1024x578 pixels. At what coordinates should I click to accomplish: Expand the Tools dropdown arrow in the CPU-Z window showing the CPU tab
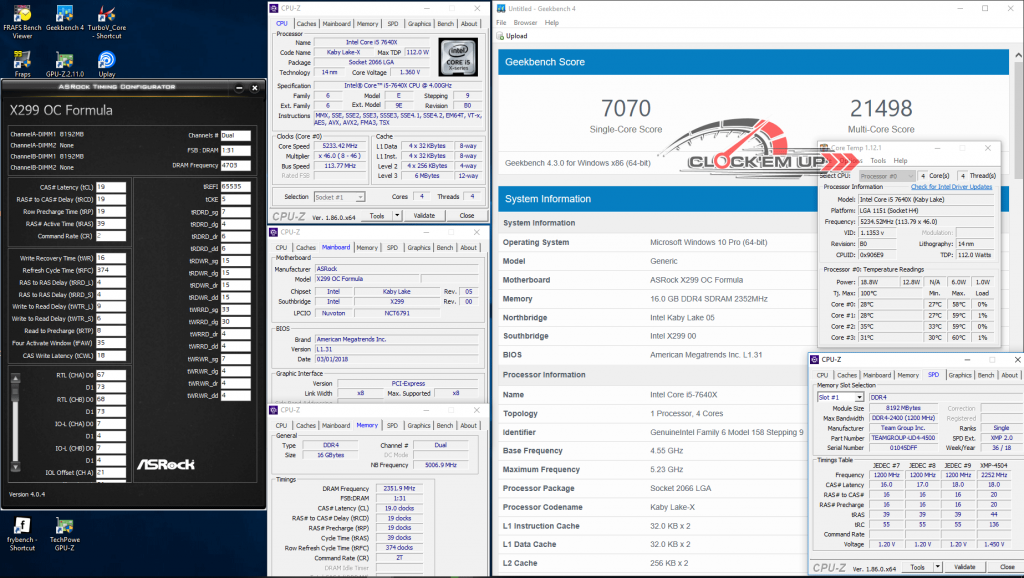point(395,215)
